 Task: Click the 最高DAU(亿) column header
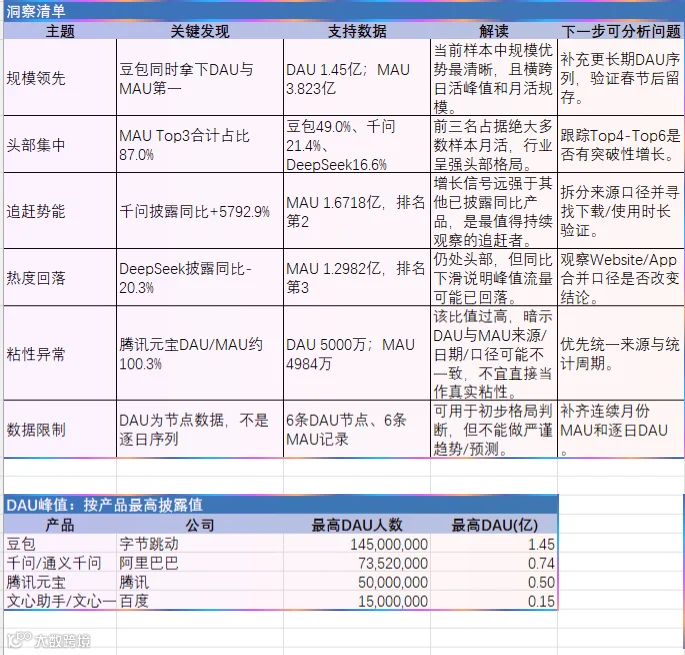(x=494, y=525)
